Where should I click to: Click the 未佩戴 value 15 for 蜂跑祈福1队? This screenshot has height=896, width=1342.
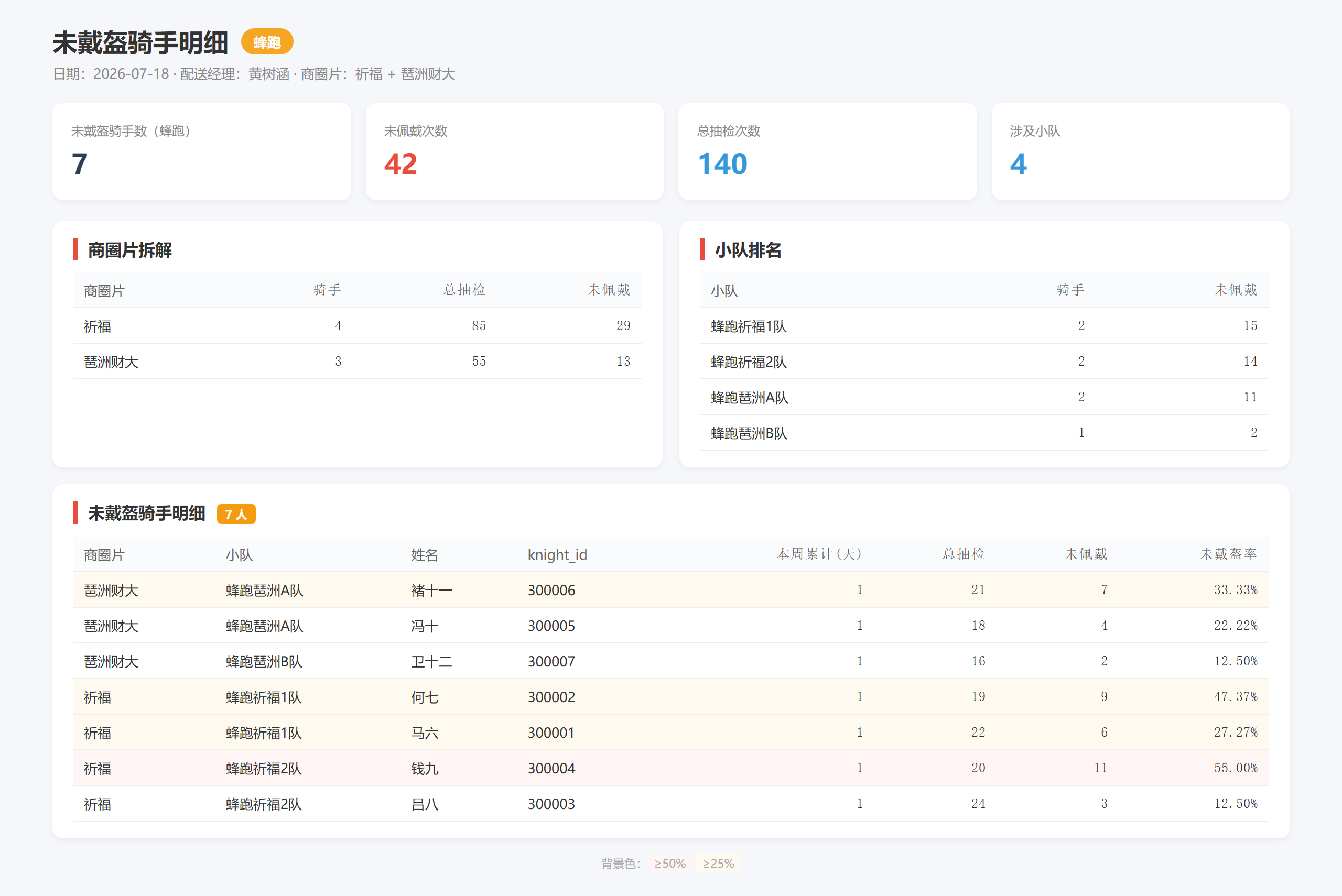click(1251, 326)
